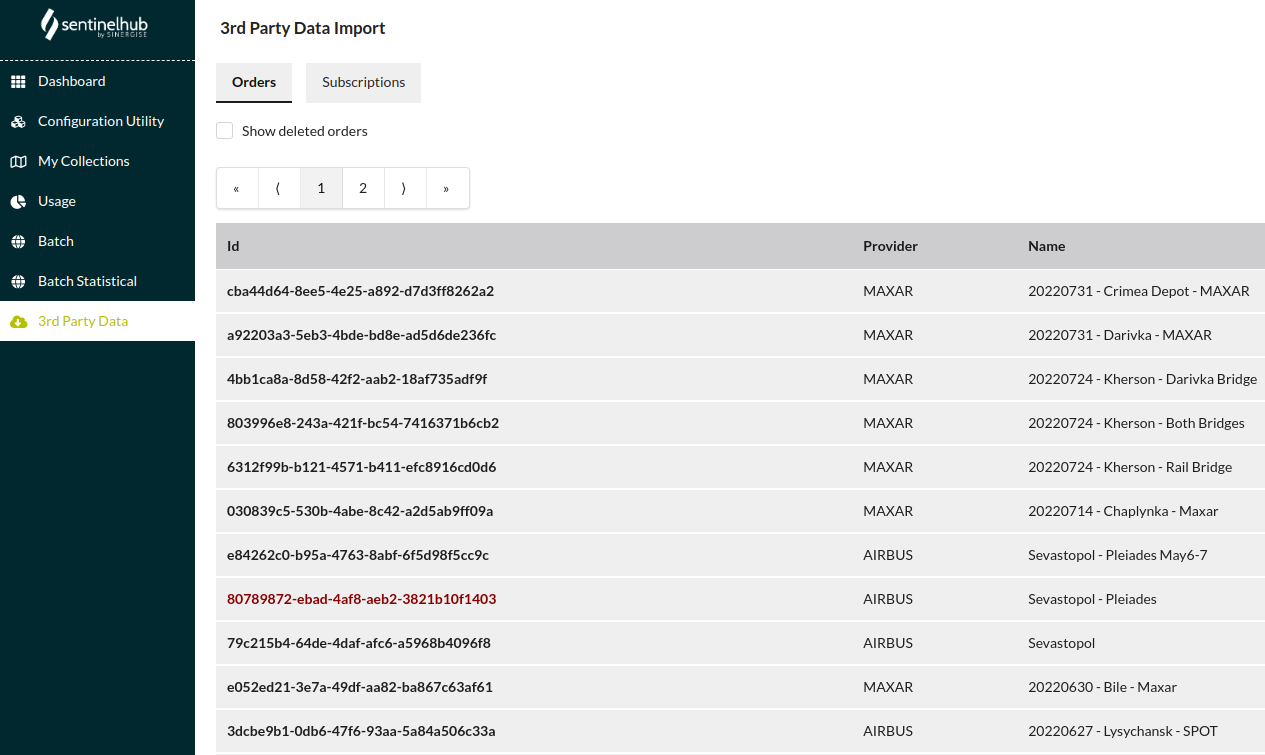Open order e052ed21-3e7a-49df-aa82-ba867c63af61

click(x=360, y=687)
